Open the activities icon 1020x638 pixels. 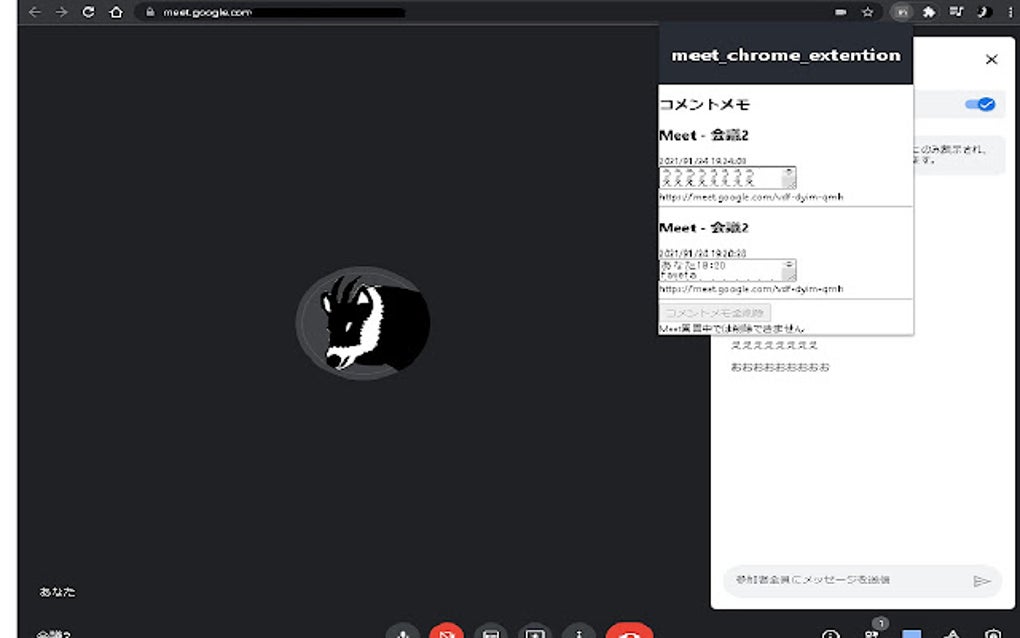click(952, 633)
